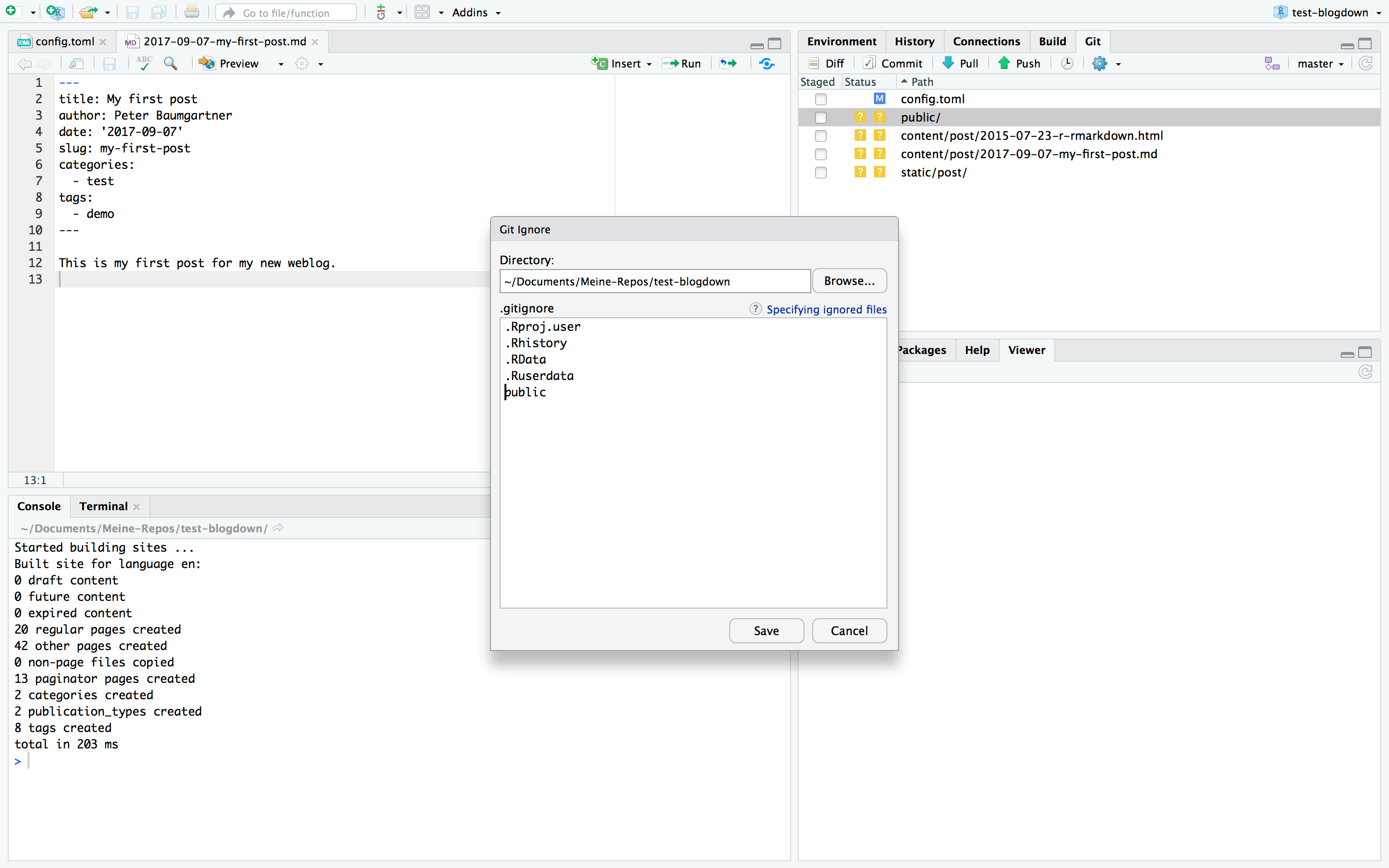Screen dimensions: 1389x868
Task: Switch to the Terminal tab
Action: (x=103, y=506)
